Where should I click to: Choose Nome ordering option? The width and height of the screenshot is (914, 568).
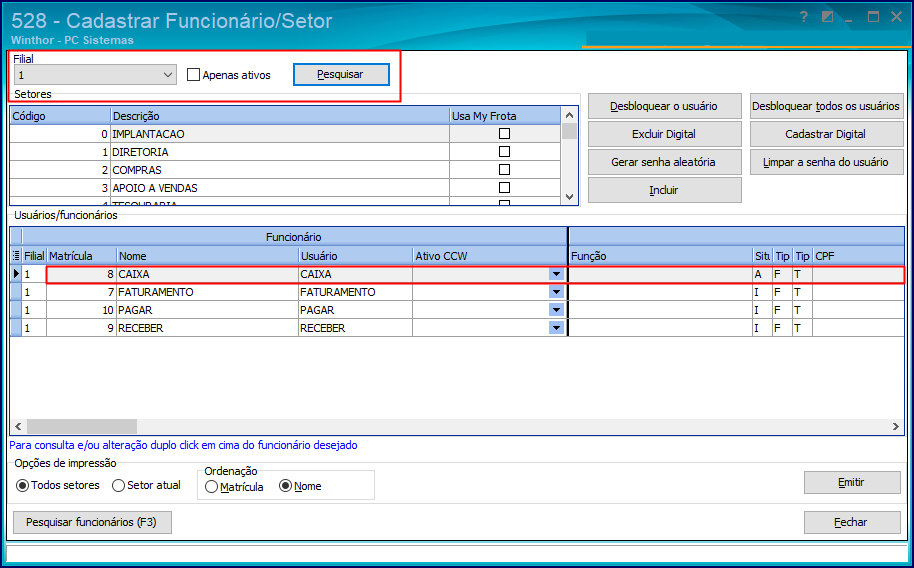[286, 486]
